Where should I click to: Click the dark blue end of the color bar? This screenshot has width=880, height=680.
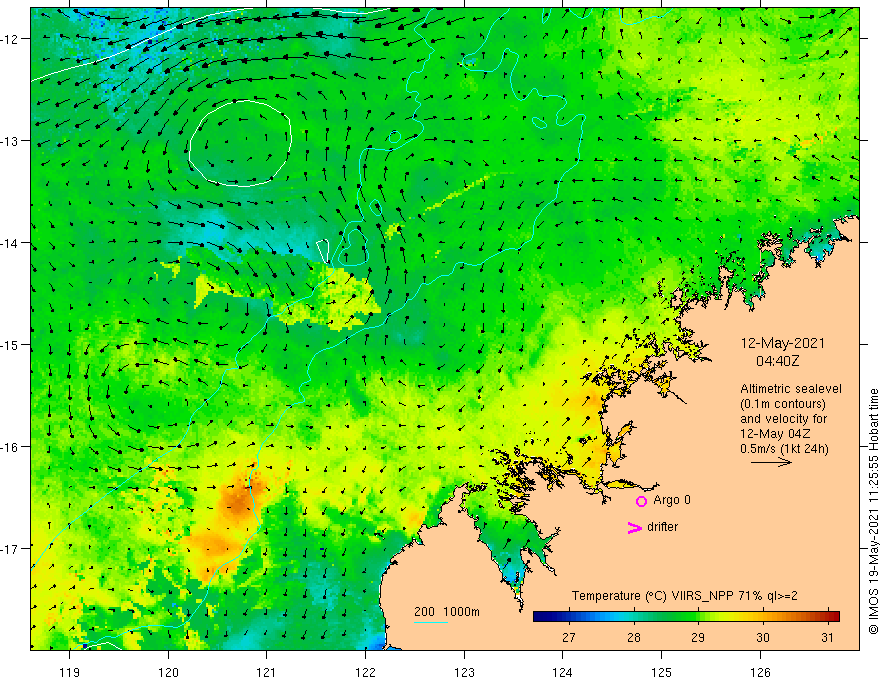pos(540,617)
